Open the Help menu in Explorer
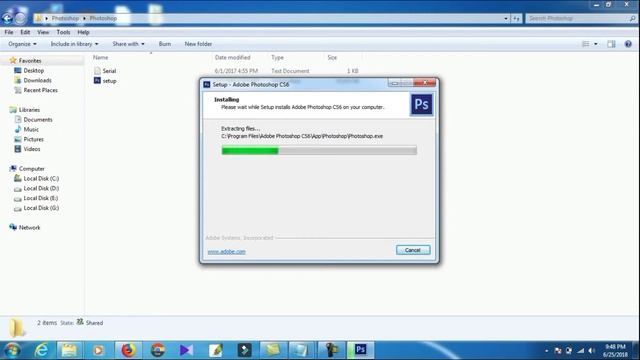 click(x=83, y=32)
